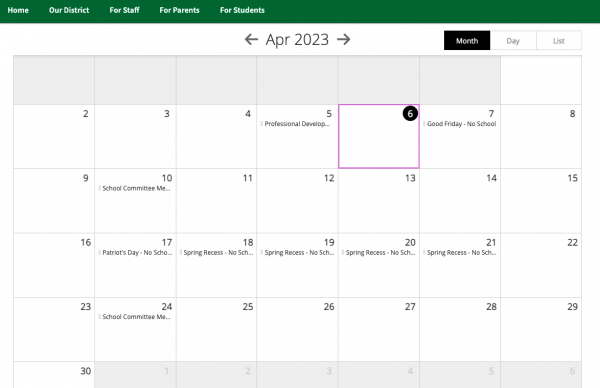Viewport: 600px width, 388px height.
Task: Click the Apr 2023 month heading
Action: coord(297,40)
